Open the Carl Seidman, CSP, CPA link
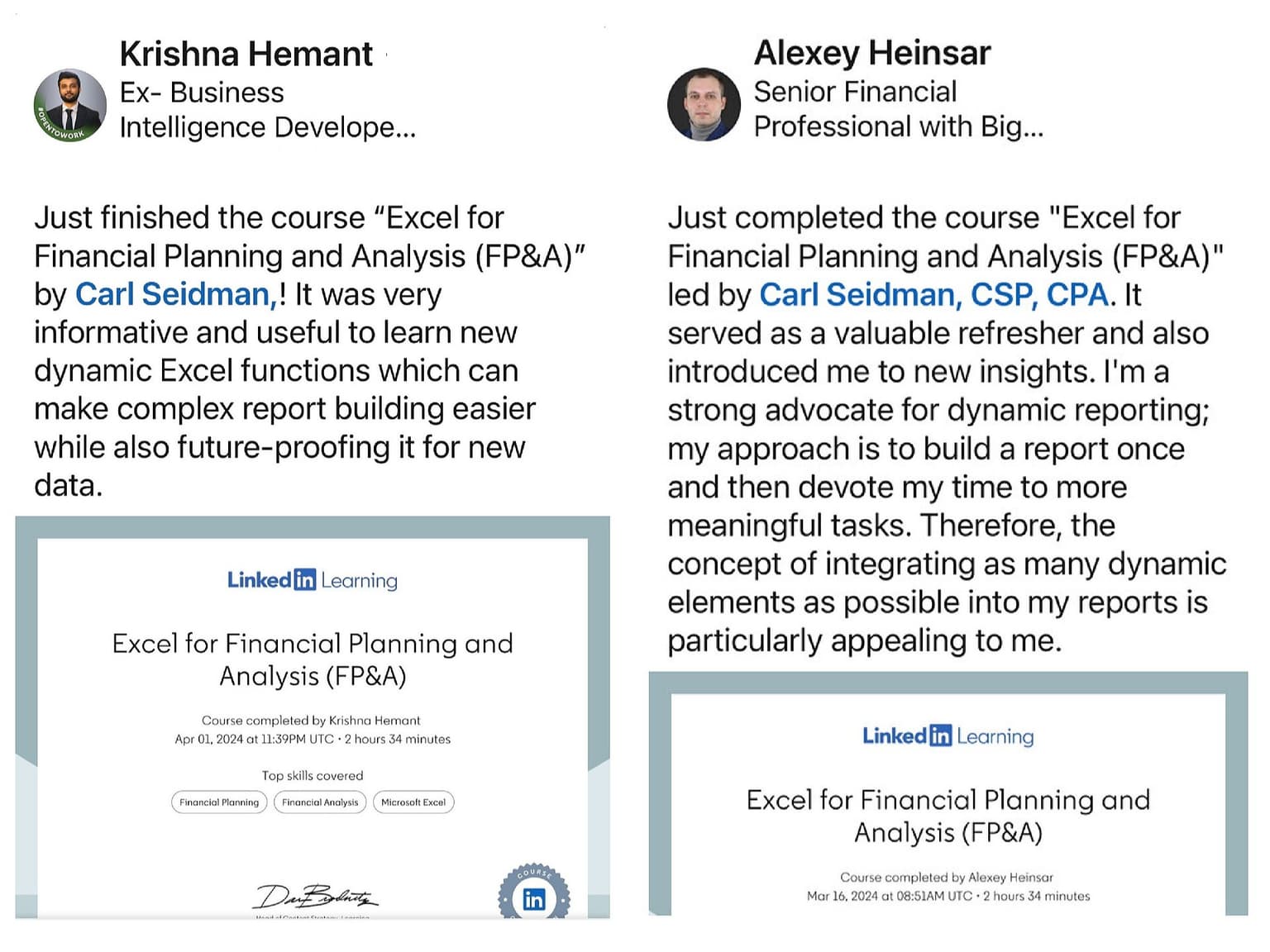Viewport: 1270px width, 952px height. 934,294
